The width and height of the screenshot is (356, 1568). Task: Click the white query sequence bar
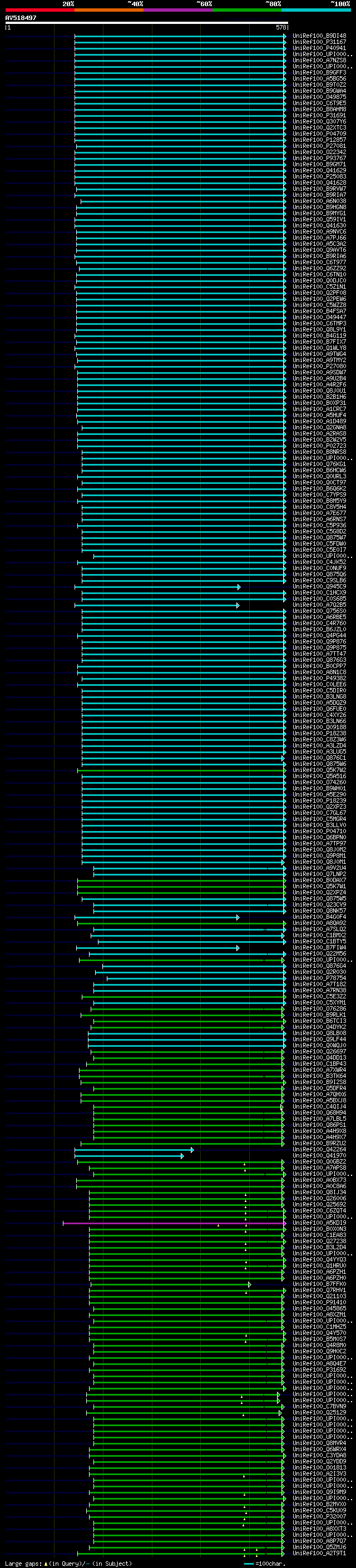(147, 23)
